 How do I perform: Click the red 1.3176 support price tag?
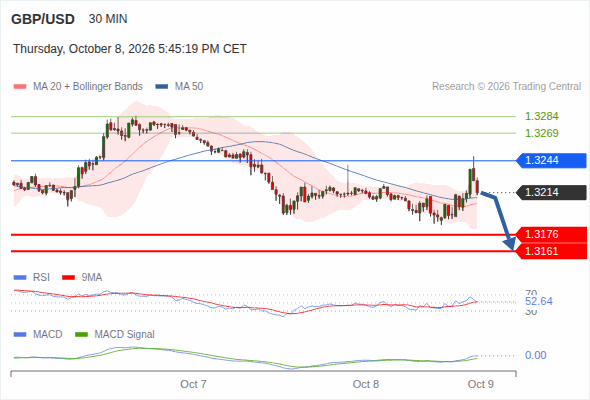pyautogui.click(x=551, y=234)
